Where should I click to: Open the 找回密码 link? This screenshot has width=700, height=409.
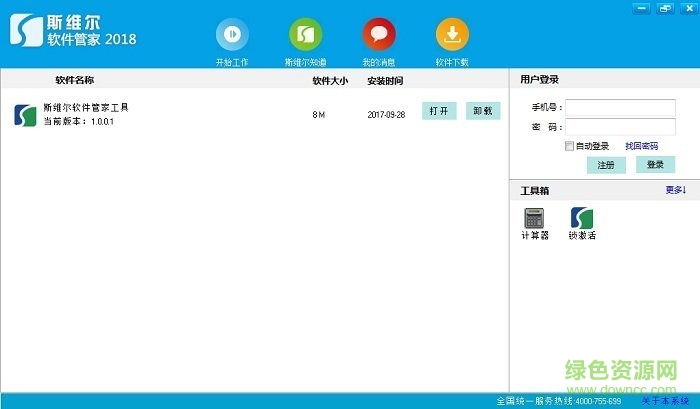pos(642,146)
